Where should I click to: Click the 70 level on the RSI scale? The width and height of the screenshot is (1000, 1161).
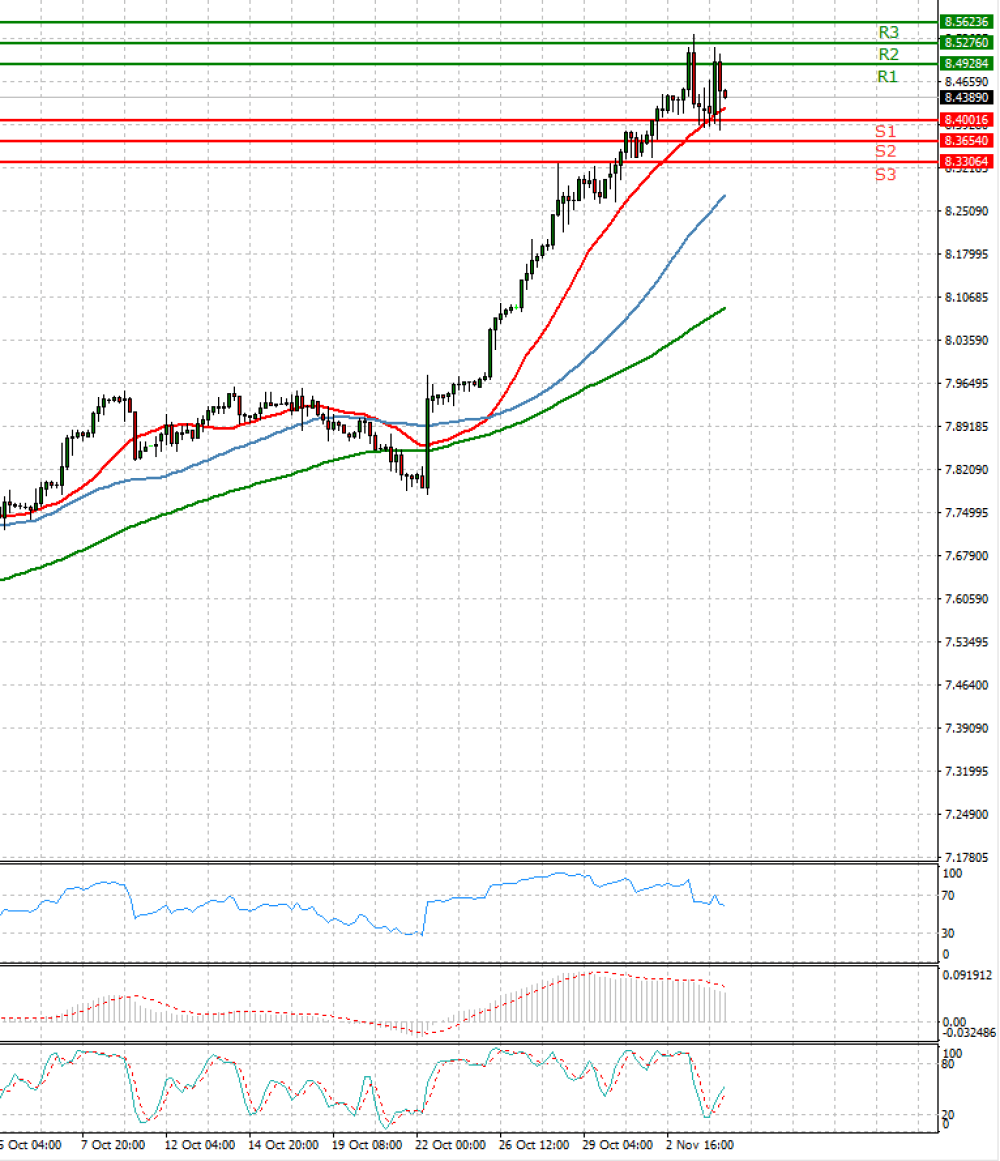coord(947,895)
